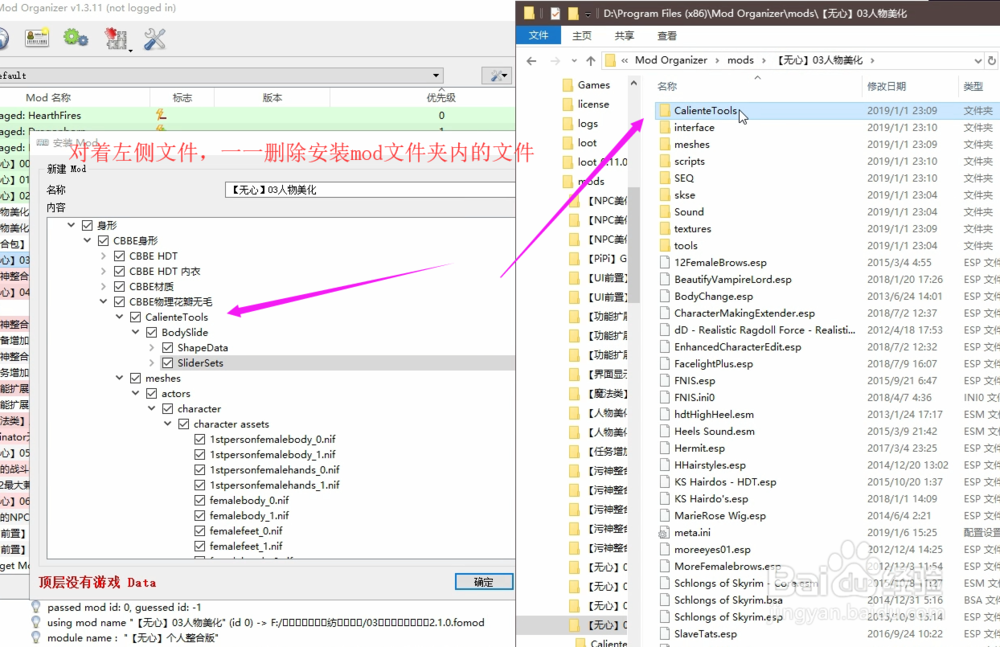Uncheck the CalienteTools checkbox
Viewport: 1000px width, 647px height.
[x=135, y=317]
